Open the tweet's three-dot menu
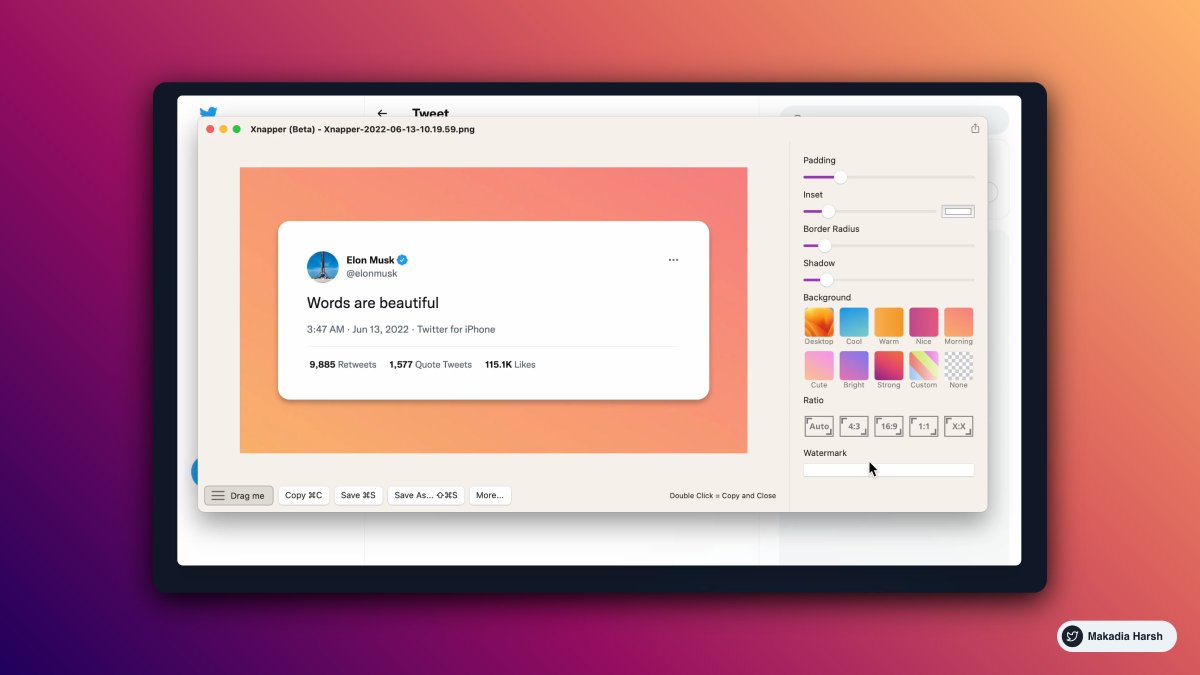Screen dimensions: 1200x675 (673, 260)
